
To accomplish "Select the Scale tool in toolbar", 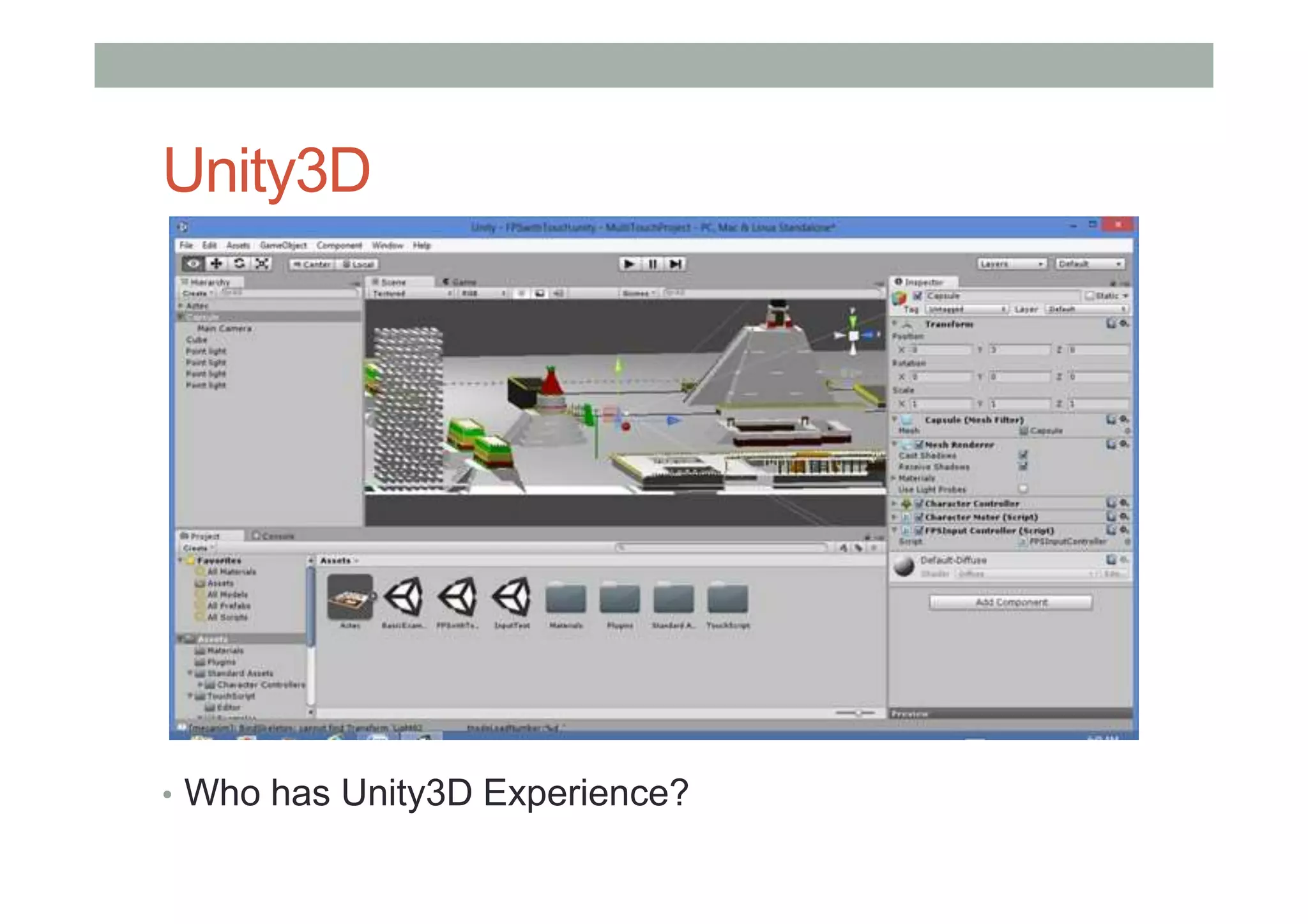I will (x=262, y=263).
